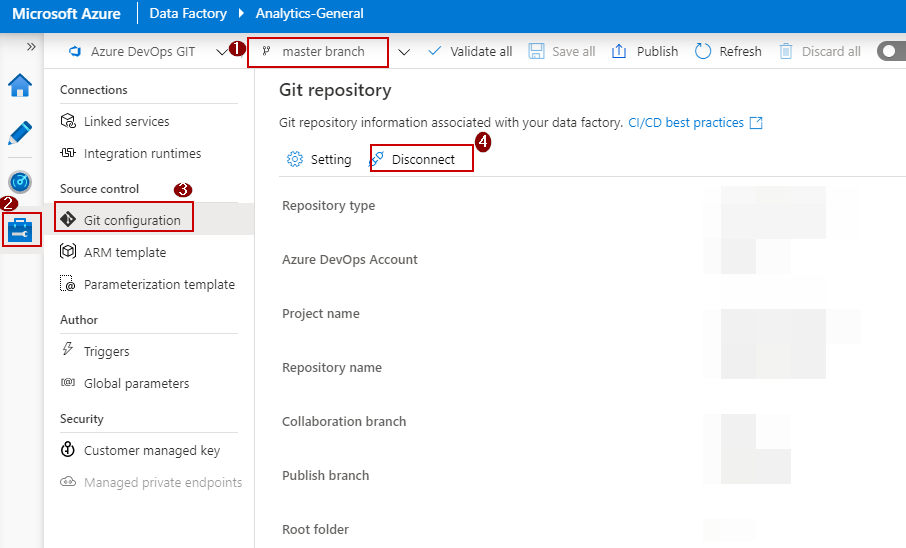
Task: Click Discard all label
Action: [x=831, y=51]
